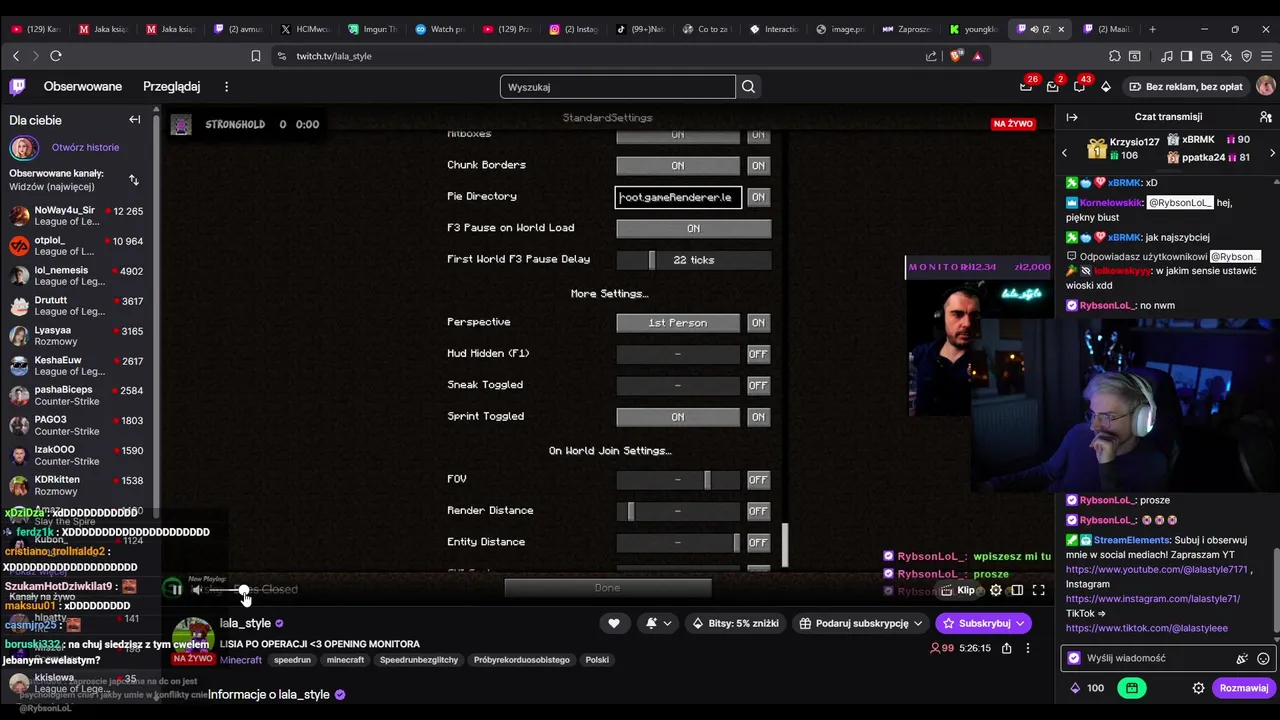The image size is (1280, 720).
Task: Open emote picker in chat input
Action: coord(1263,658)
